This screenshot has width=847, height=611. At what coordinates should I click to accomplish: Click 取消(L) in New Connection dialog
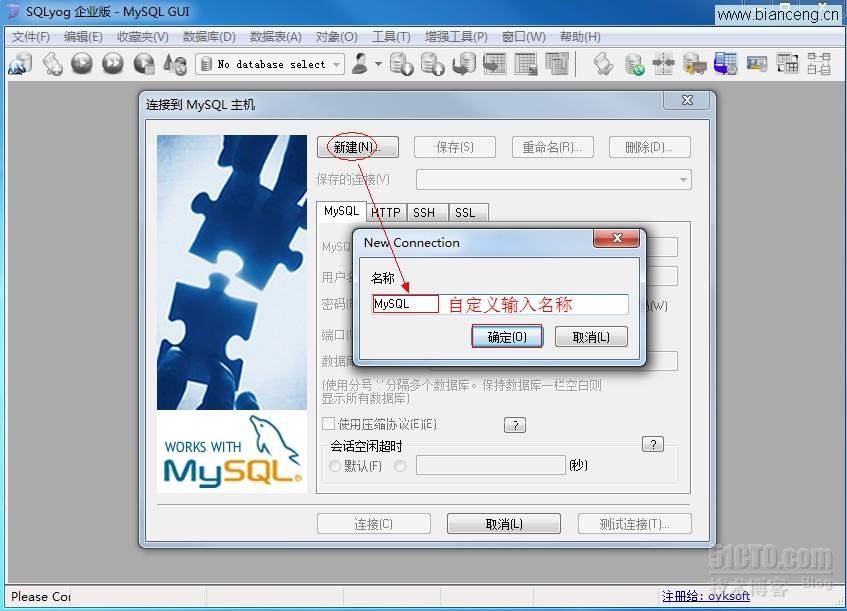pos(591,337)
